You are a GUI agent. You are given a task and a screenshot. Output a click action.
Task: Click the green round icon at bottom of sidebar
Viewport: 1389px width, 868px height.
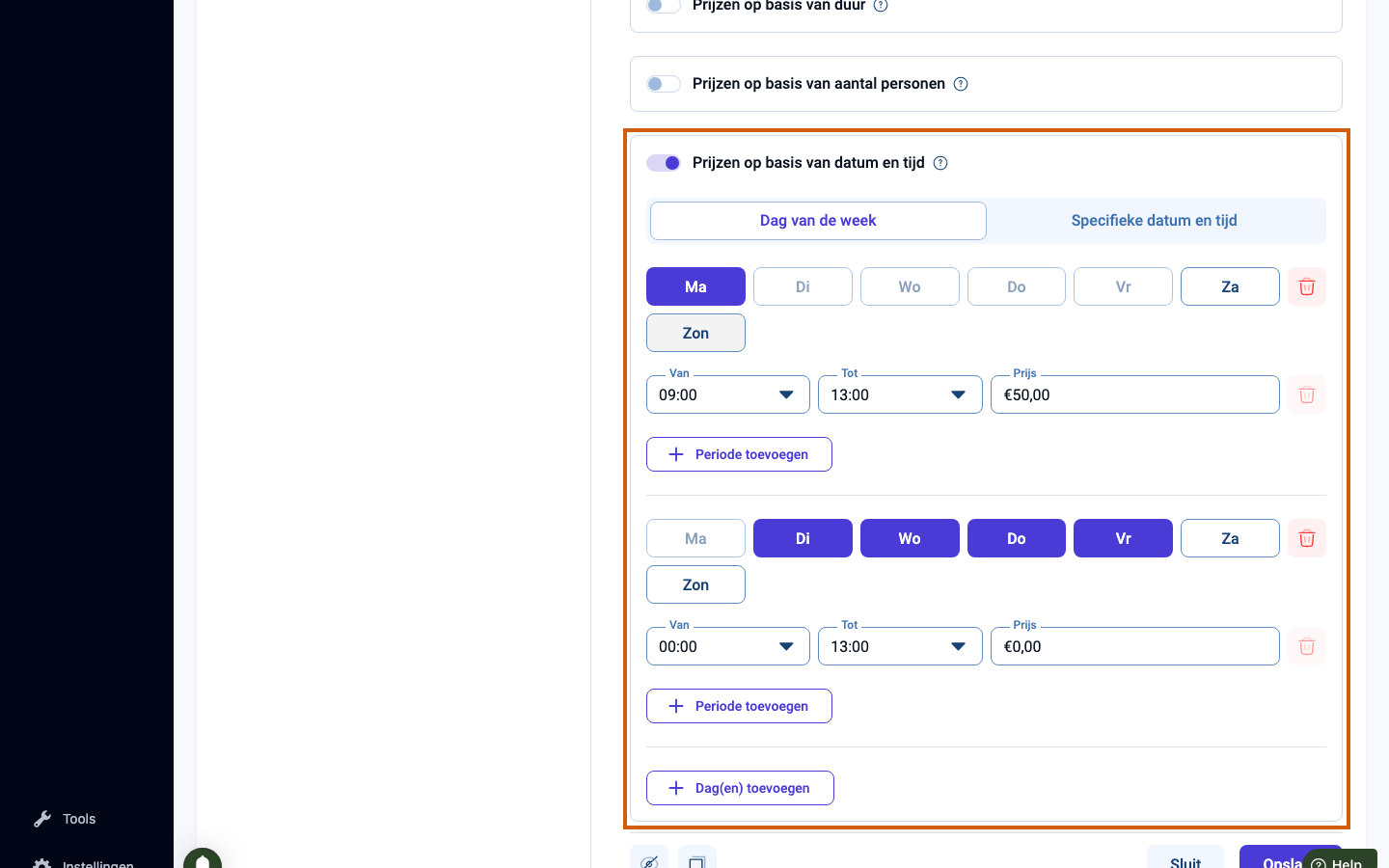203,857
